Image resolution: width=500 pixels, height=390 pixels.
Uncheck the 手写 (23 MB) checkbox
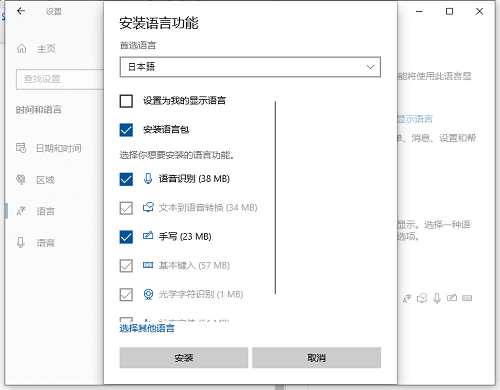pyautogui.click(x=126, y=237)
